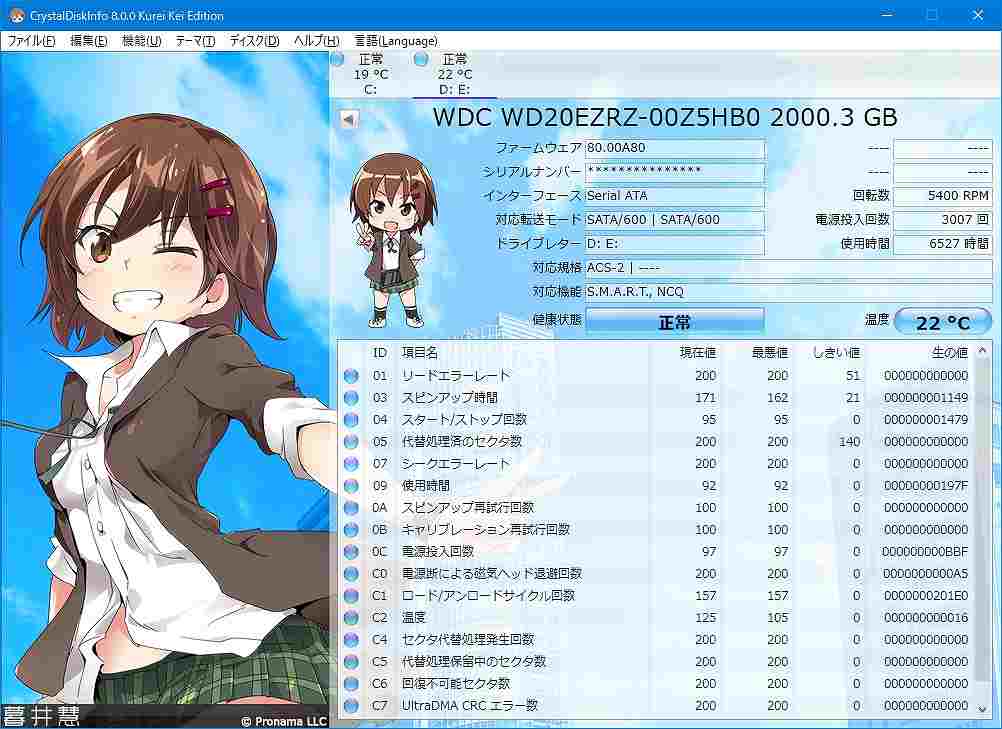Click status orb for drive D: E:
Screen dimensions: 1002x729
(x=420, y=59)
